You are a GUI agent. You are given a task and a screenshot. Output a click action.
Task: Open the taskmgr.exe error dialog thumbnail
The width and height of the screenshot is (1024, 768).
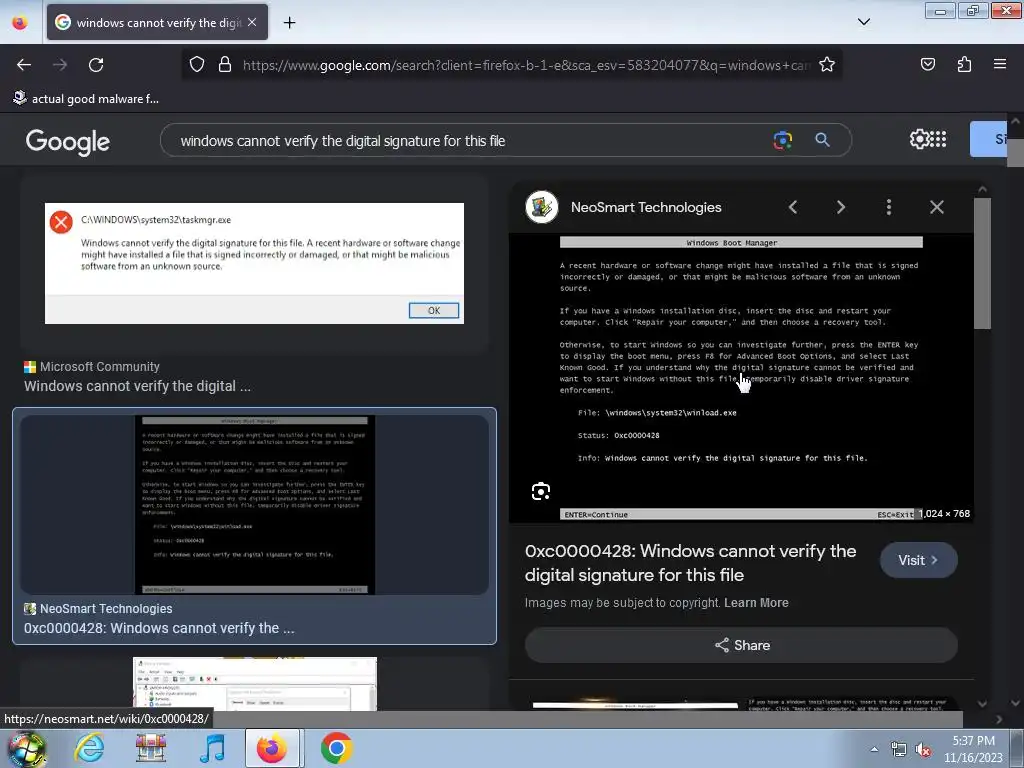[254, 263]
